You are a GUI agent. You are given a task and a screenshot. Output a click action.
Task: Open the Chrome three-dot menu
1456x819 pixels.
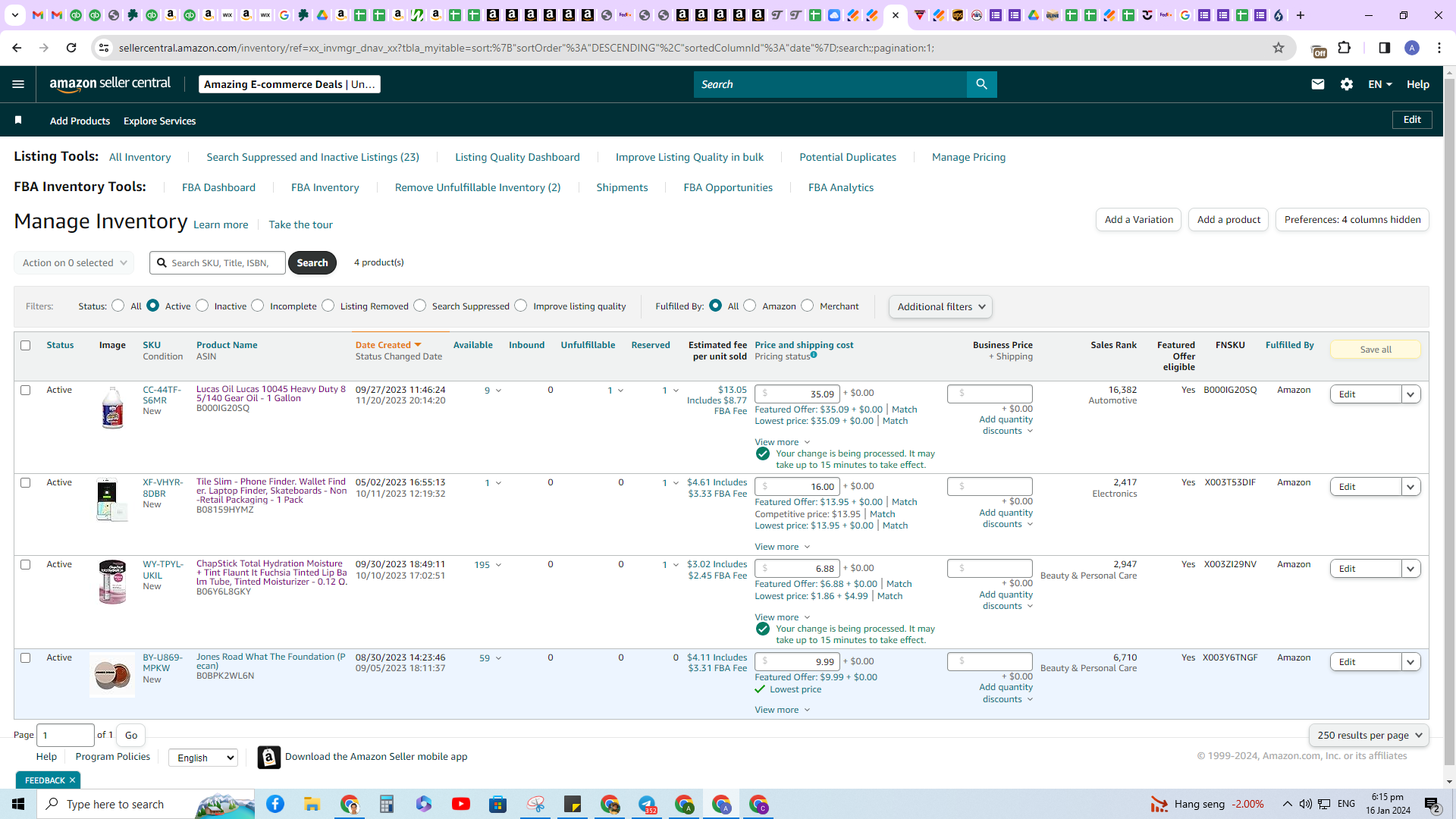pos(1439,48)
